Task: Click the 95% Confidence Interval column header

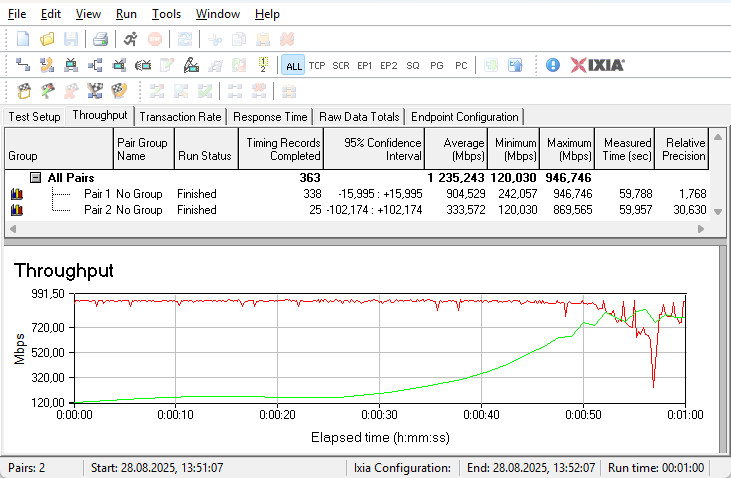Action: point(374,149)
